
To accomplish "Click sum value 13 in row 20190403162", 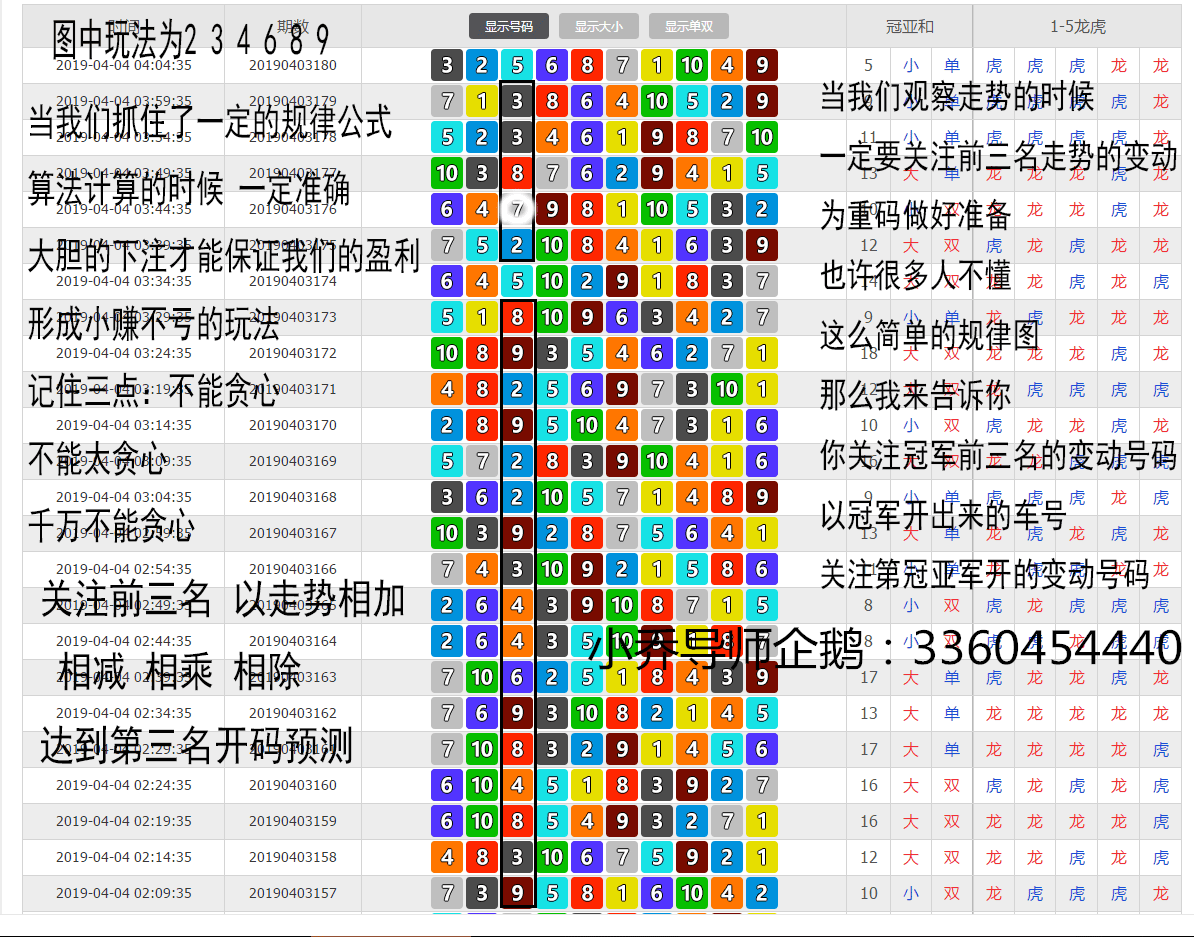I will pos(869,713).
